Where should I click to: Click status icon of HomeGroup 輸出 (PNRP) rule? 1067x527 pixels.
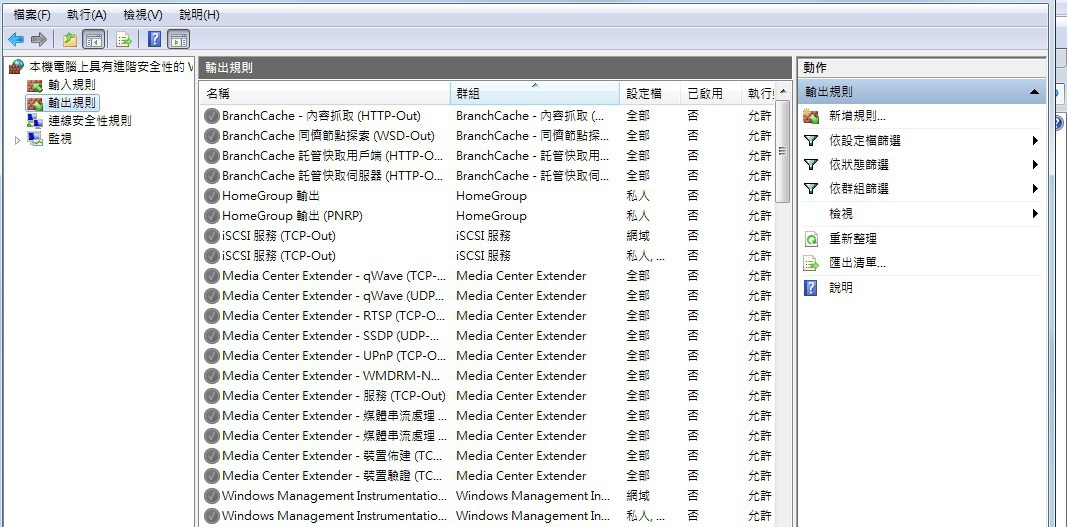212,216
